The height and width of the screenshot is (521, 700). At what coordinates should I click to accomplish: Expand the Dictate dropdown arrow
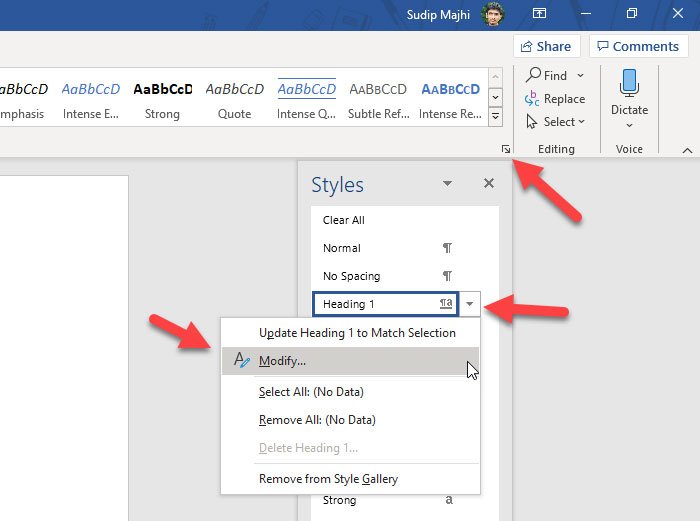tap(629, 125)
